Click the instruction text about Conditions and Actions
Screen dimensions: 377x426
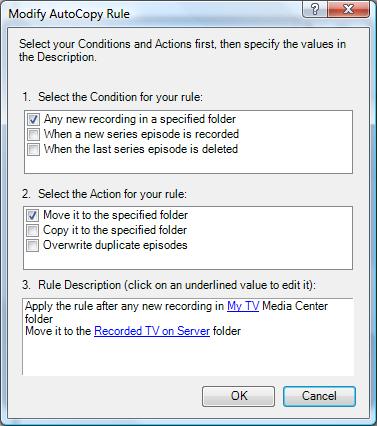click(182, 50)
